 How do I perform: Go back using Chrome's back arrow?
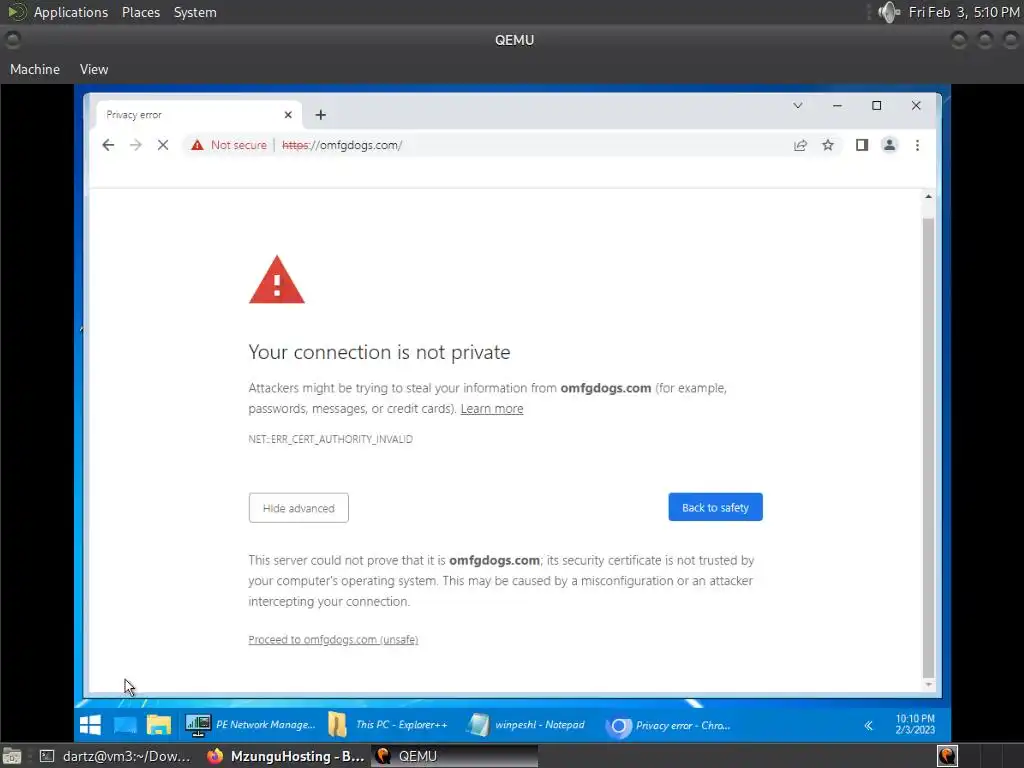108,145
